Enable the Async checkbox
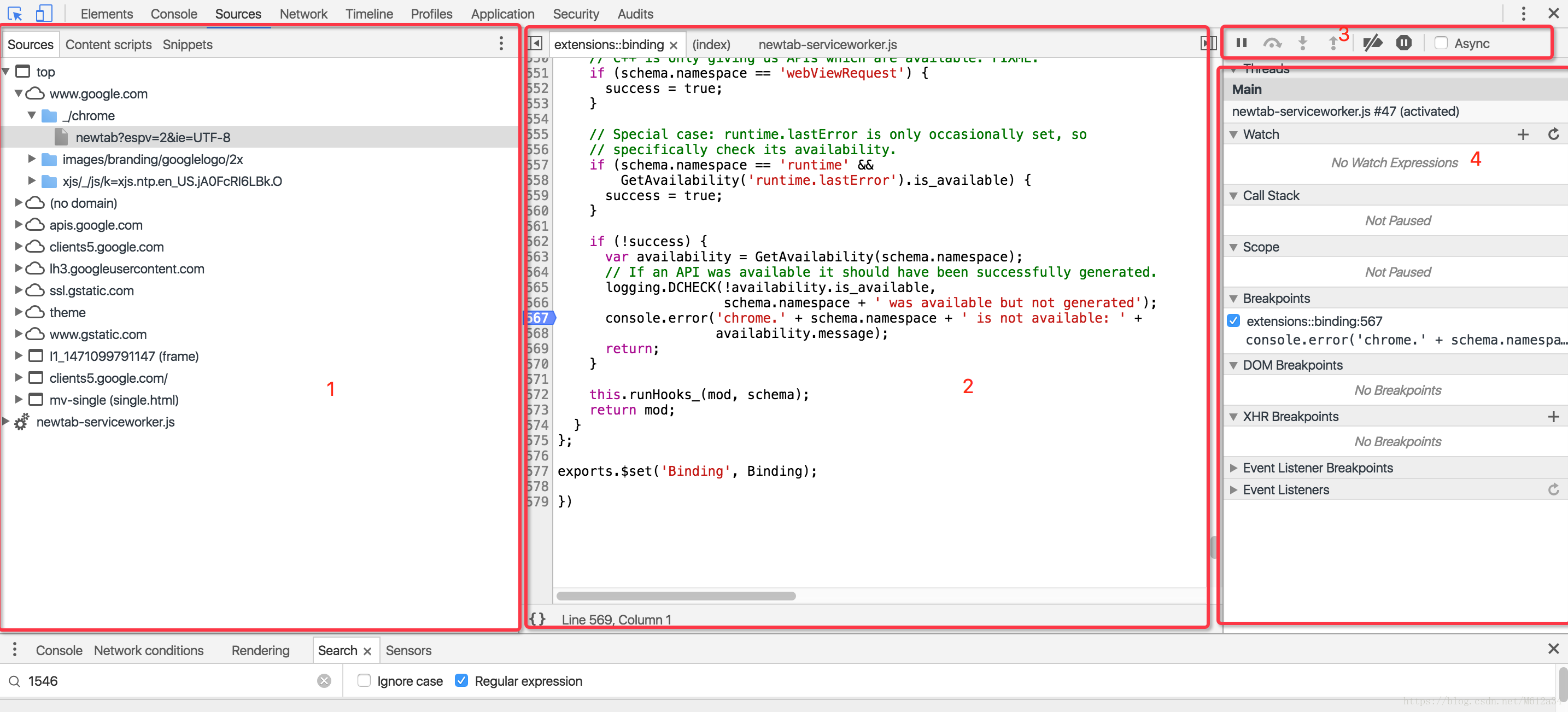1568x712 pixels. pyautogui.click(x=1441, y=43)
